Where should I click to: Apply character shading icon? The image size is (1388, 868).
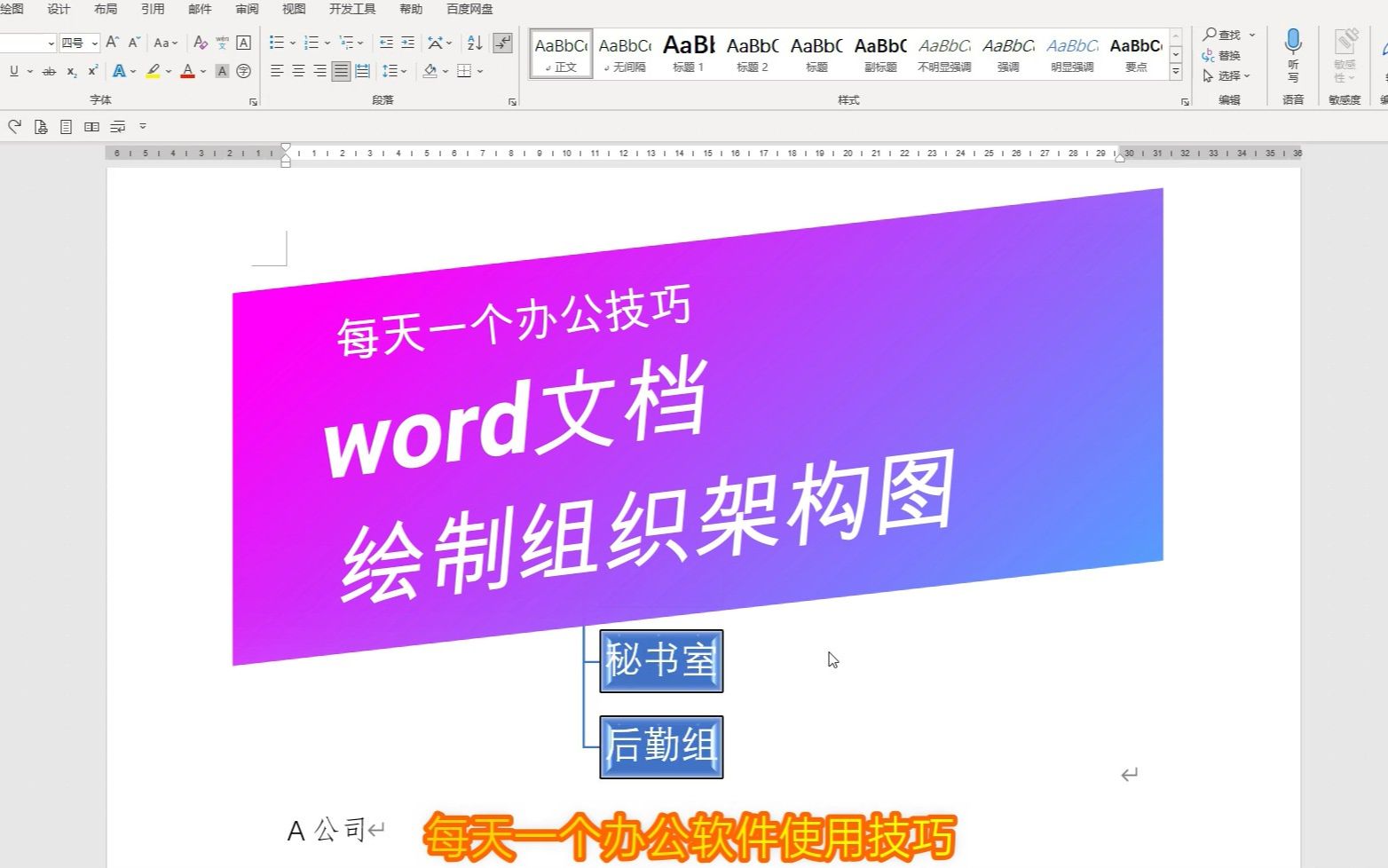click(222, 71)
